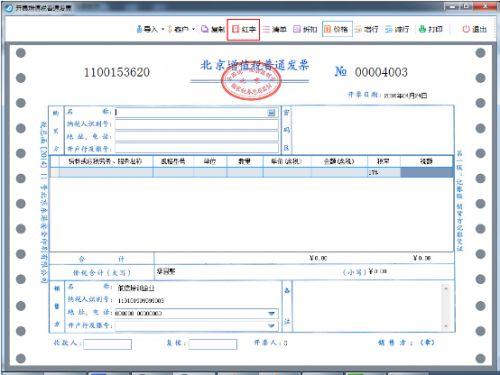Click the goods name cell in first row
The height and width of the screenshot is (375, 500).
[x=106, y=172]
